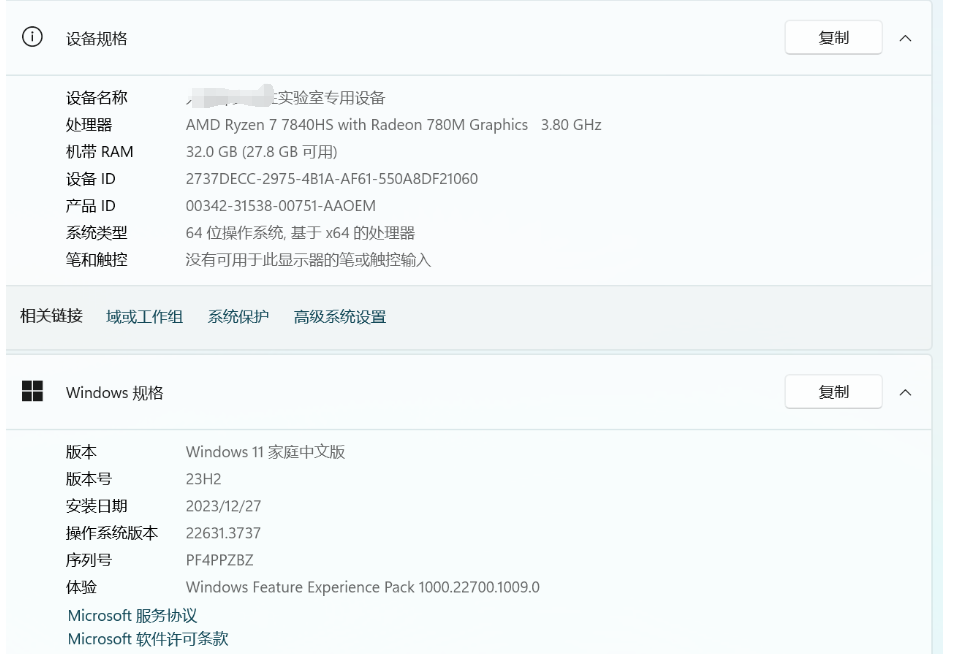Click the 体验 label
This screenshot has width=957, height=654.
pyautogui.click(x=81, y=587)
